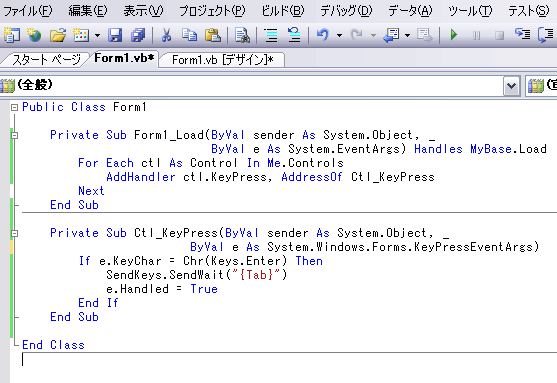Uncomment the selected lines icon
The height and width of the screenshot is (383, 557).
(294, 35)
